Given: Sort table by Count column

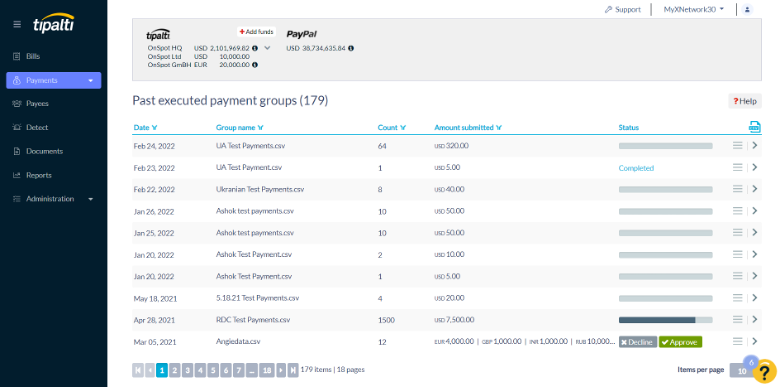Looking at the screenshot, I should [x=391, y=128].
